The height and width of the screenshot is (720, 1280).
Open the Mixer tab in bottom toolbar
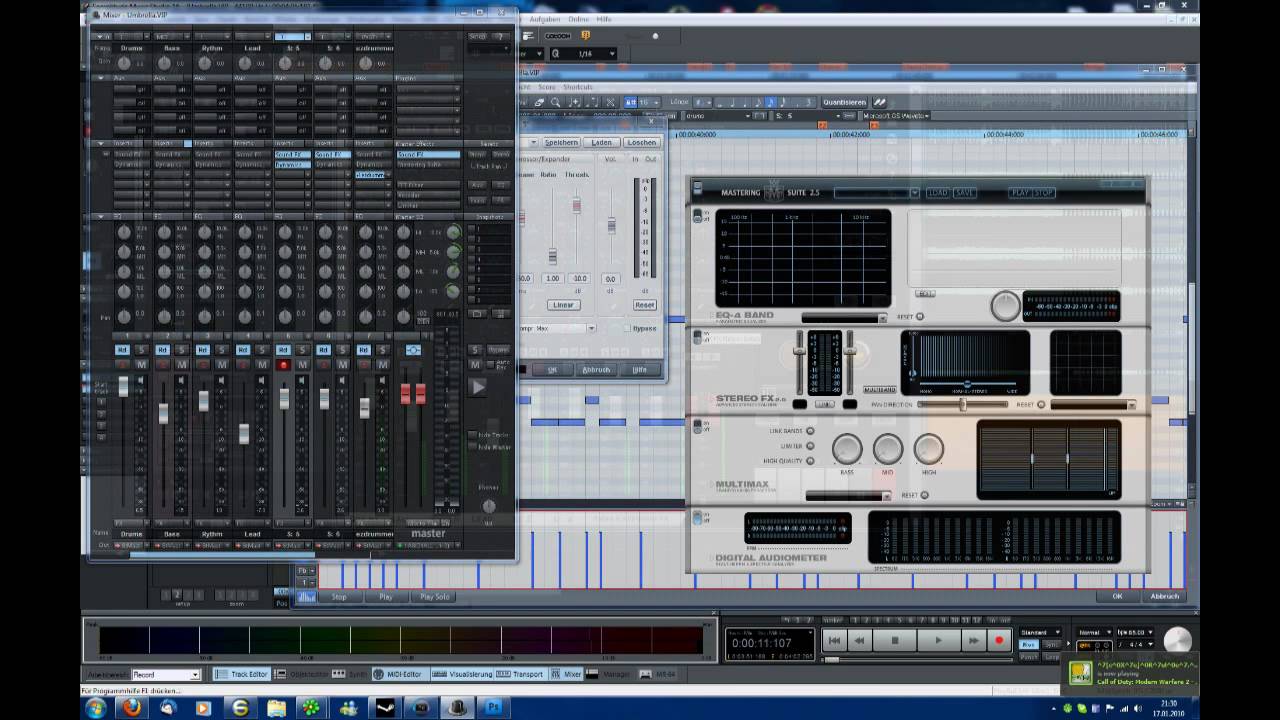(566, 674)
